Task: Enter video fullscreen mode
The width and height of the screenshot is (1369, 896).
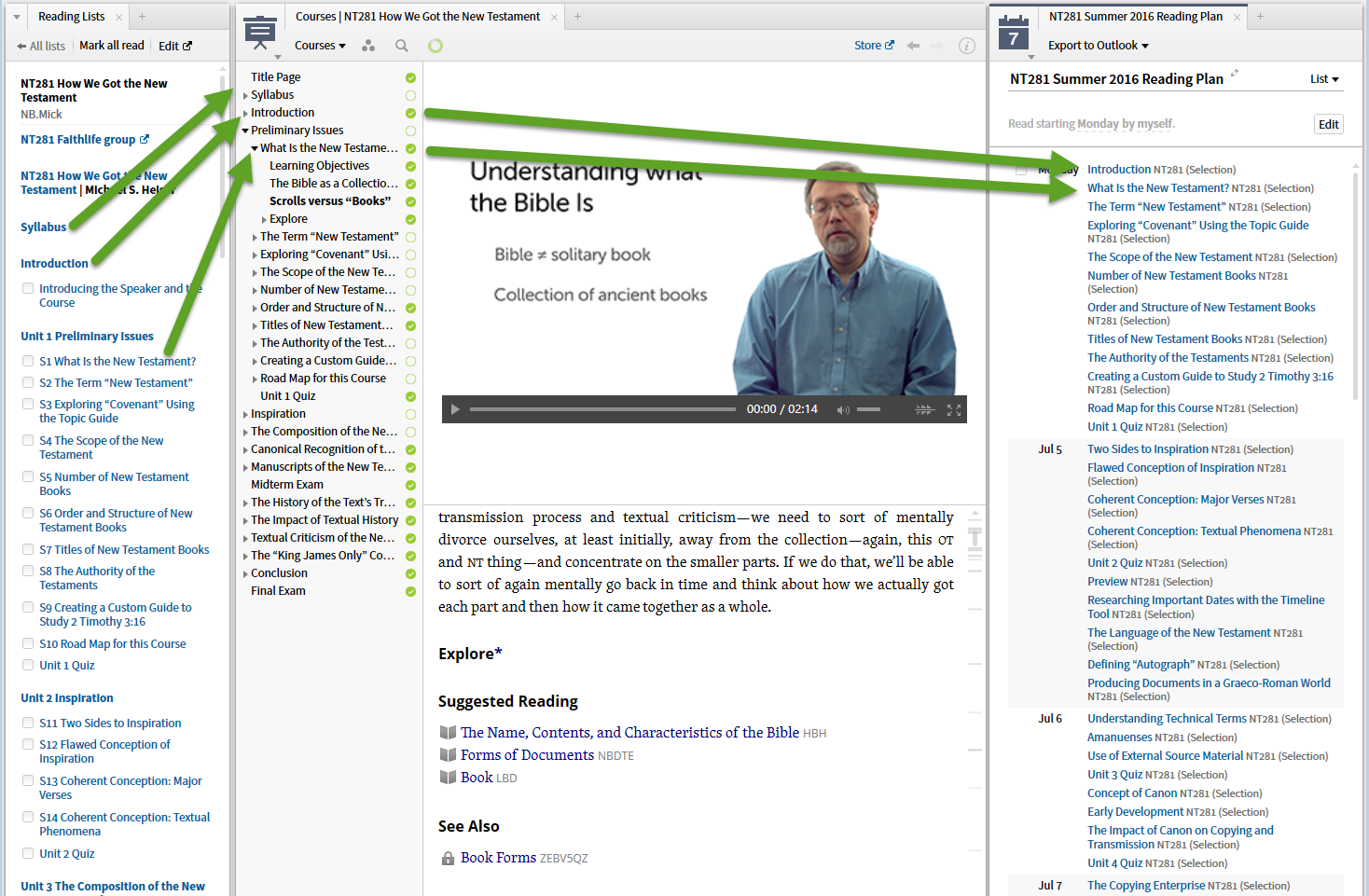Action: (x=954, y=409)
